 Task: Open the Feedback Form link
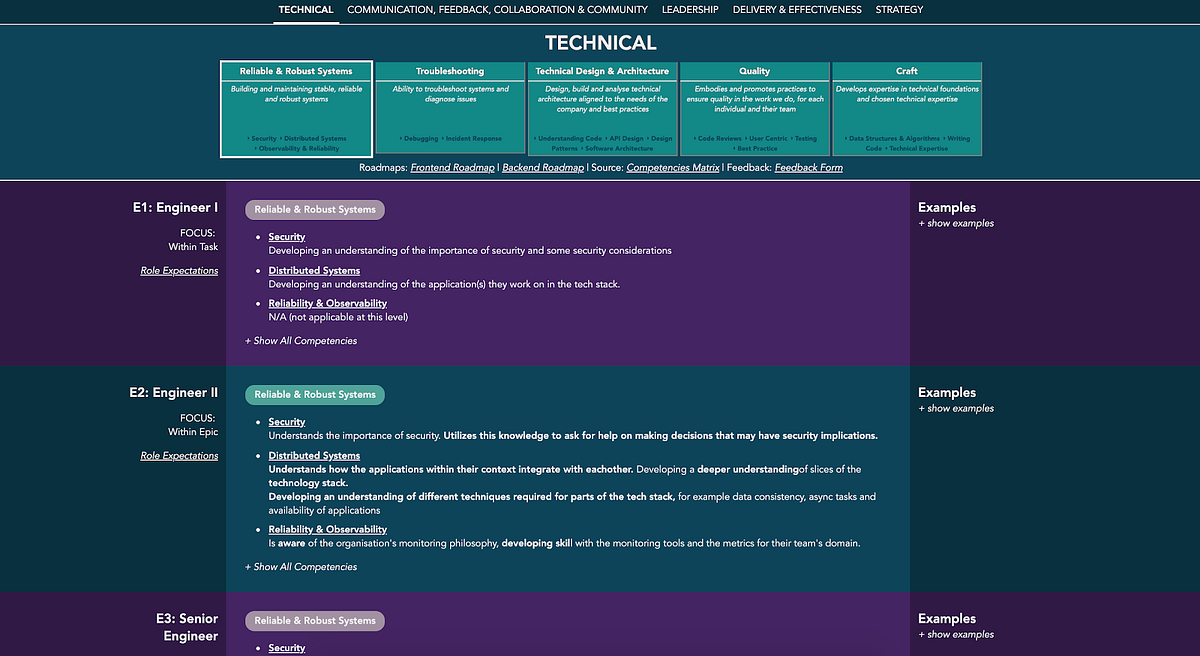[808, 167]
